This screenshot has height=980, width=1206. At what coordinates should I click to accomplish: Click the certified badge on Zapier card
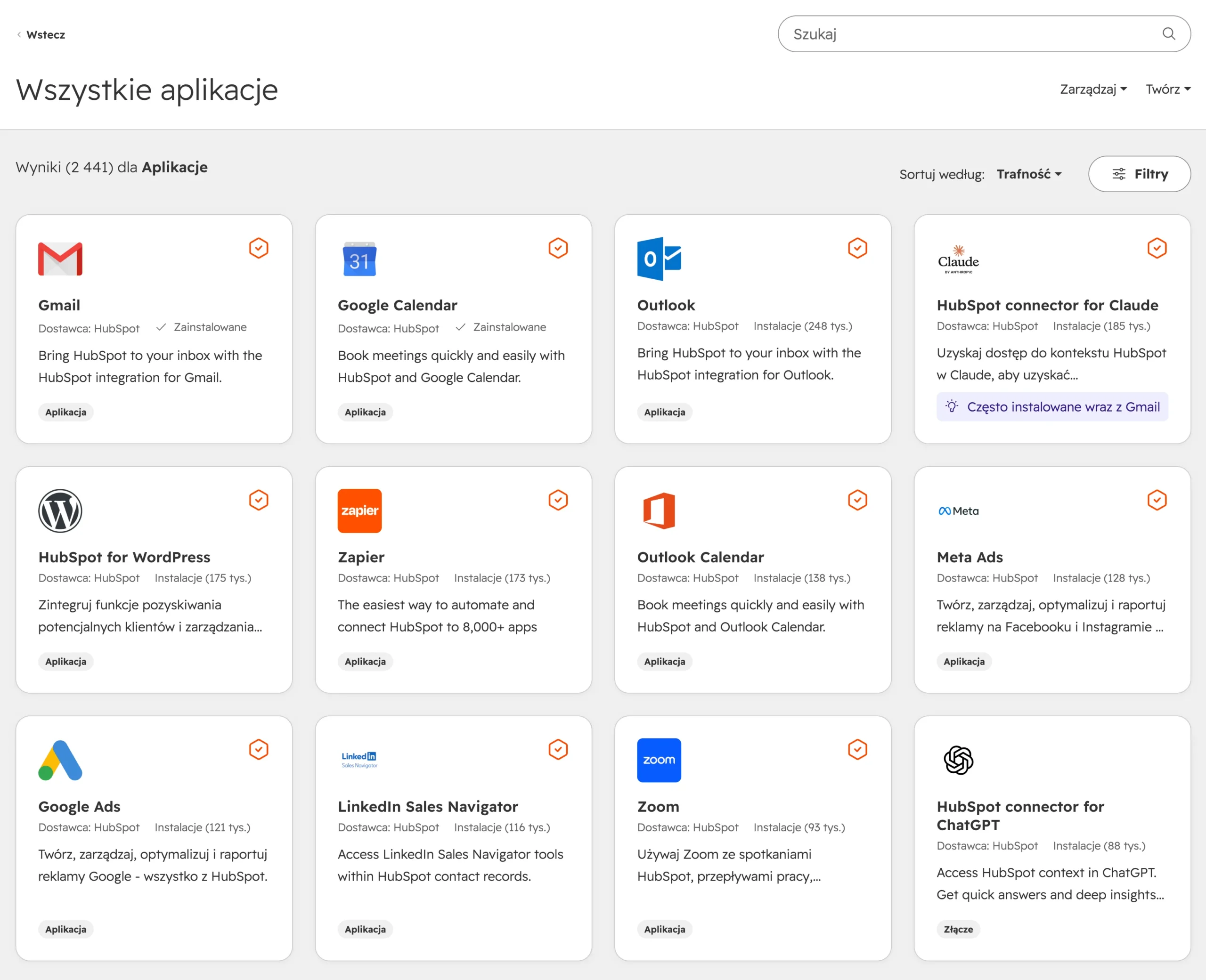coord(558,500)
